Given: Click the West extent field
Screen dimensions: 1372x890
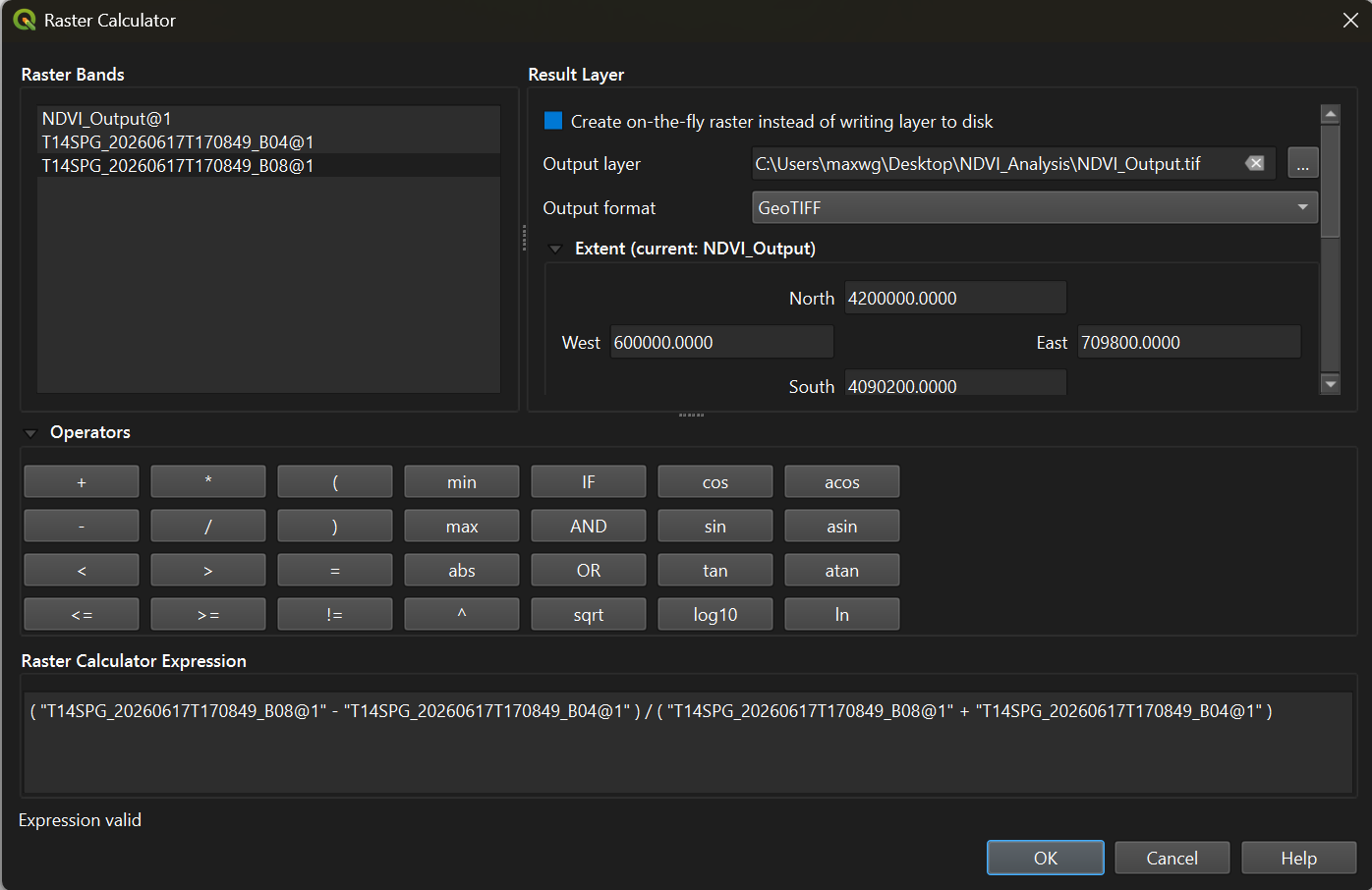Looking at the screenshot, I should click(x=721, y=342).
